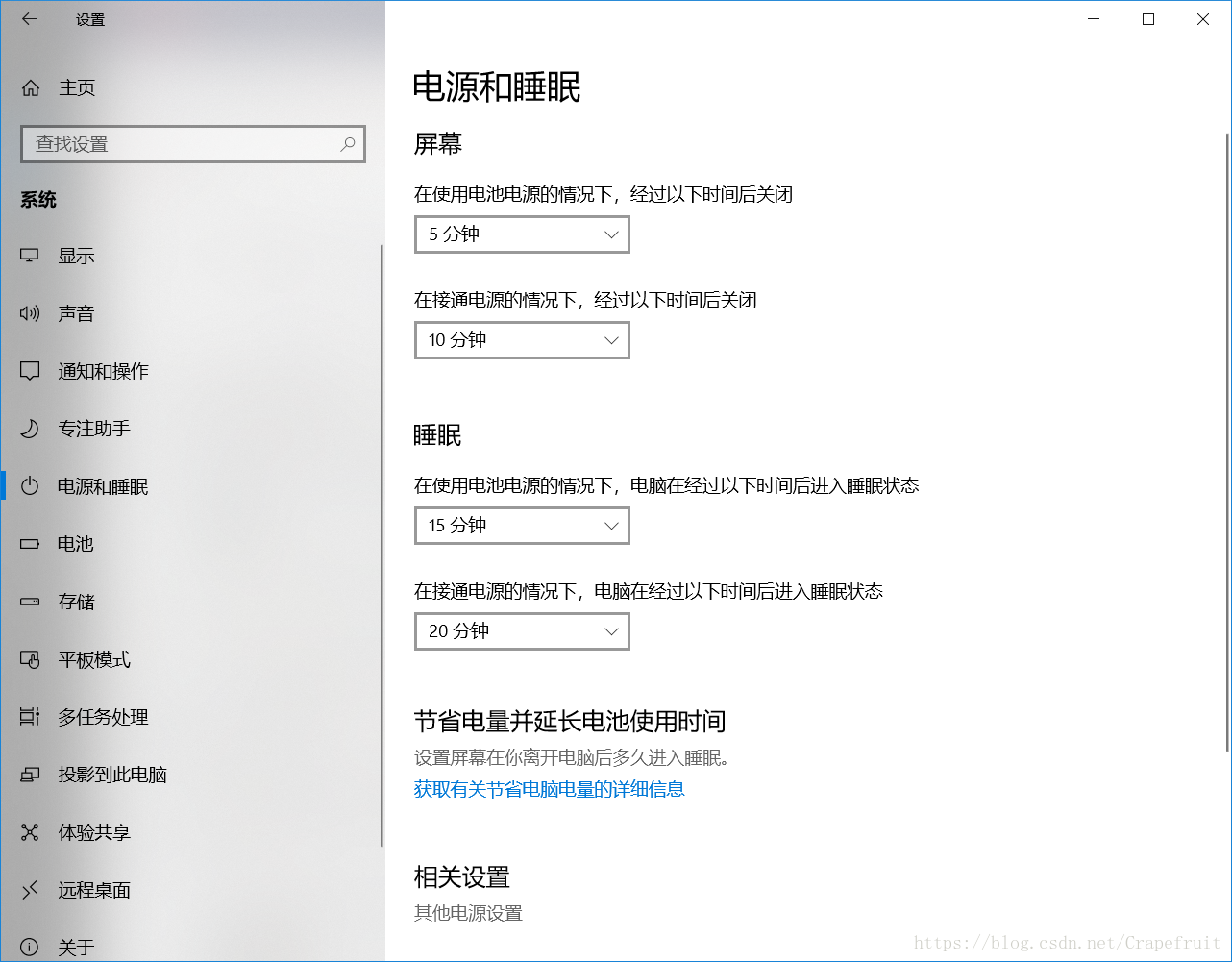The image size is (1232, 962).
Task: Click the back arrow icon
Action: tap(29, 19)
